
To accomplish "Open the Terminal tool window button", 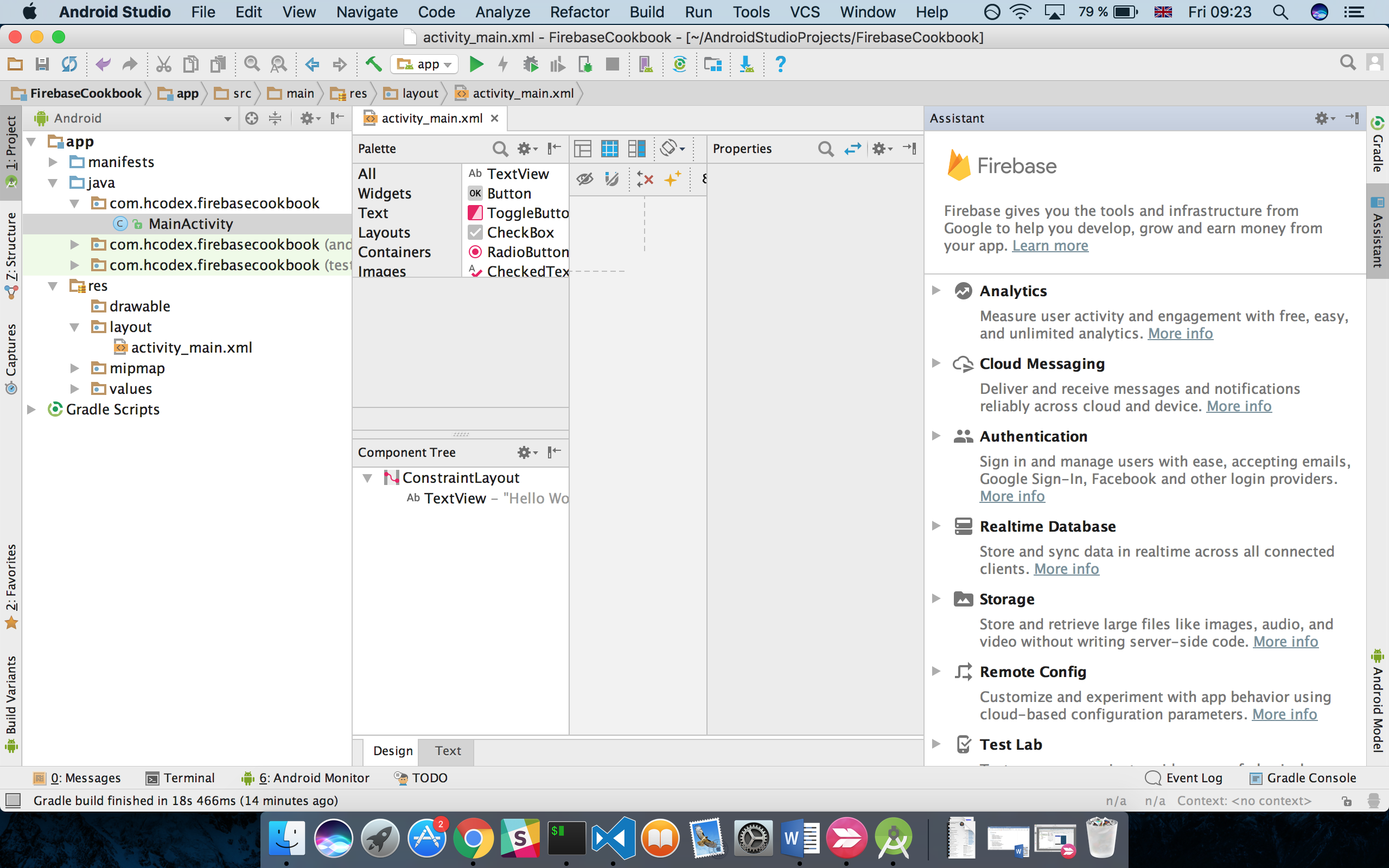I will [180, 778].
